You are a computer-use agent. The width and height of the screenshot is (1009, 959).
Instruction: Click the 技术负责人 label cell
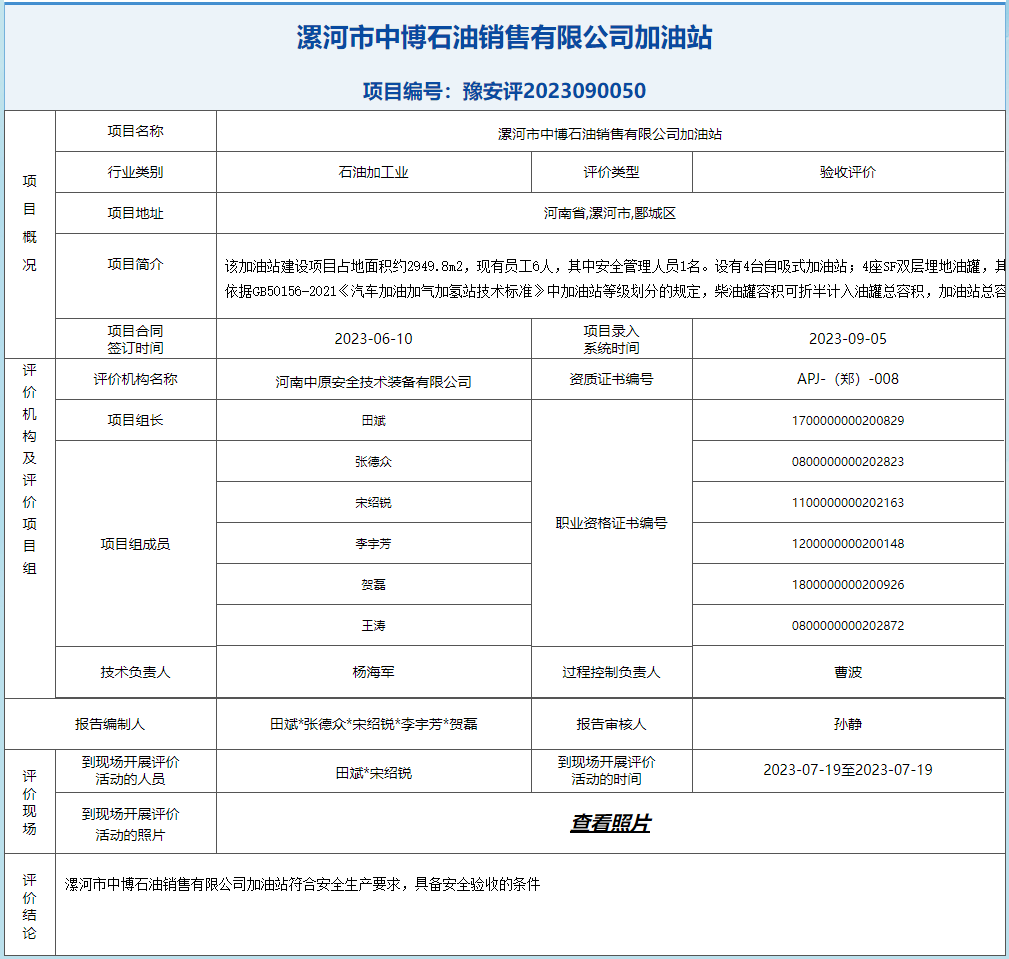click(135, 672)
